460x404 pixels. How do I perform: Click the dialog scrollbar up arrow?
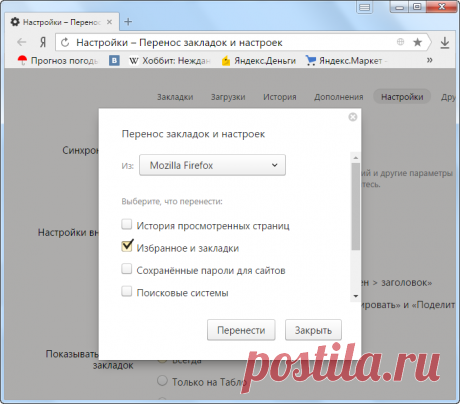[356, 158]
